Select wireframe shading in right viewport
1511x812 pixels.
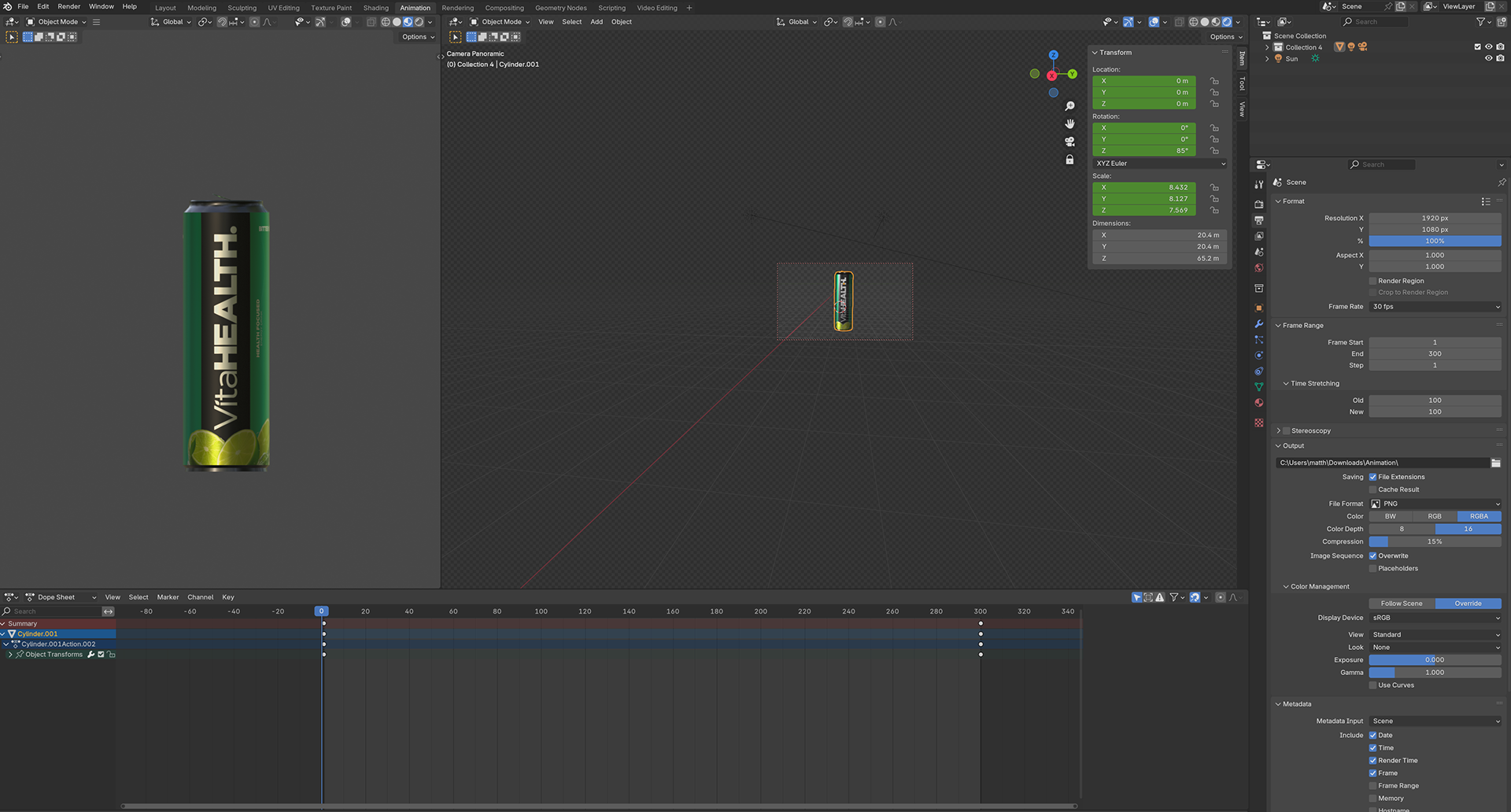[x=1194, y=22]
